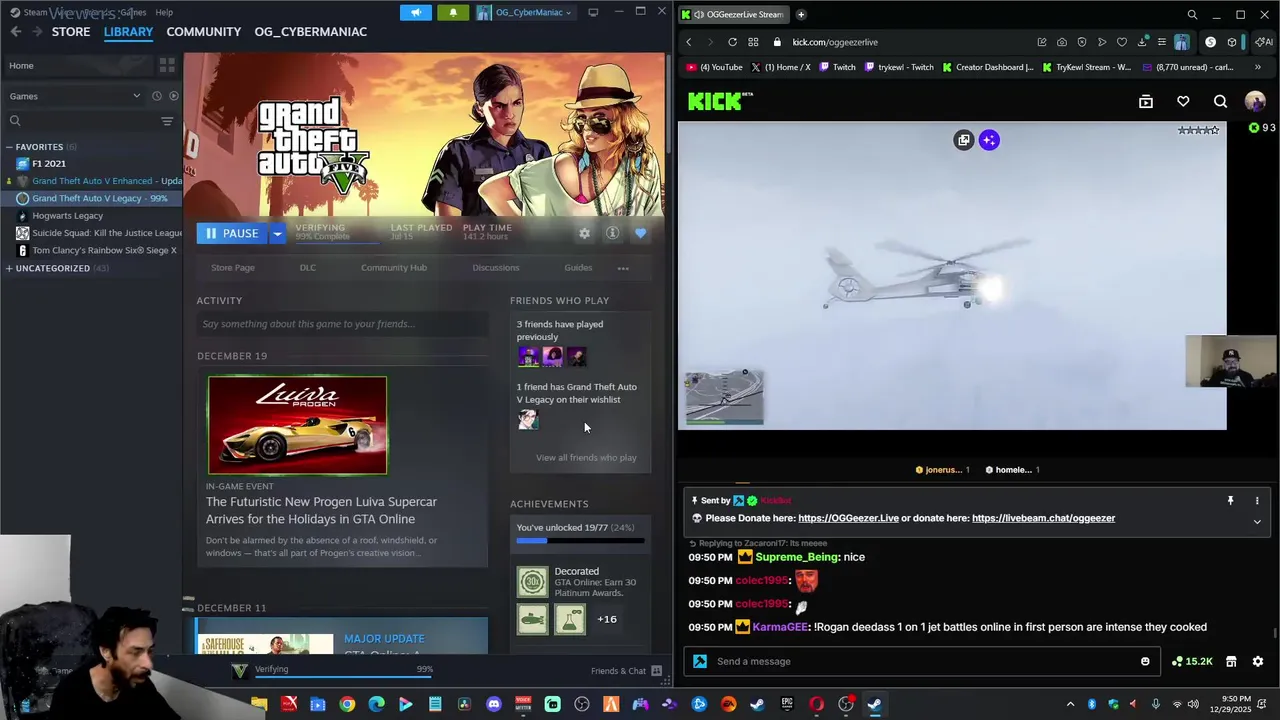
Task: Open advanced library filter icon
Action: tap(167, 121)
